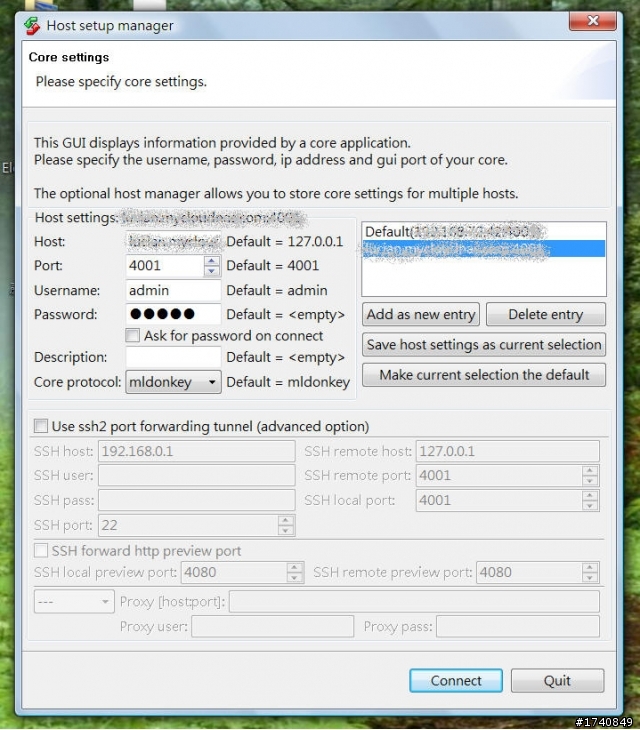Decrease SSH local port with down arrow
Image resolution: width=640 pixels, height=730 pixels.
tap(590, 506)
